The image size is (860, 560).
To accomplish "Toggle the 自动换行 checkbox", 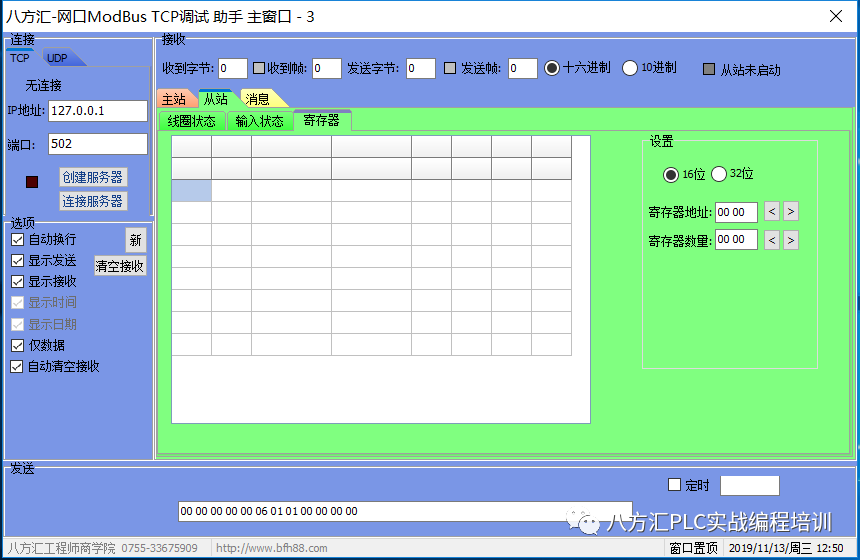I will pyautogui.click(x=17, y=240).
